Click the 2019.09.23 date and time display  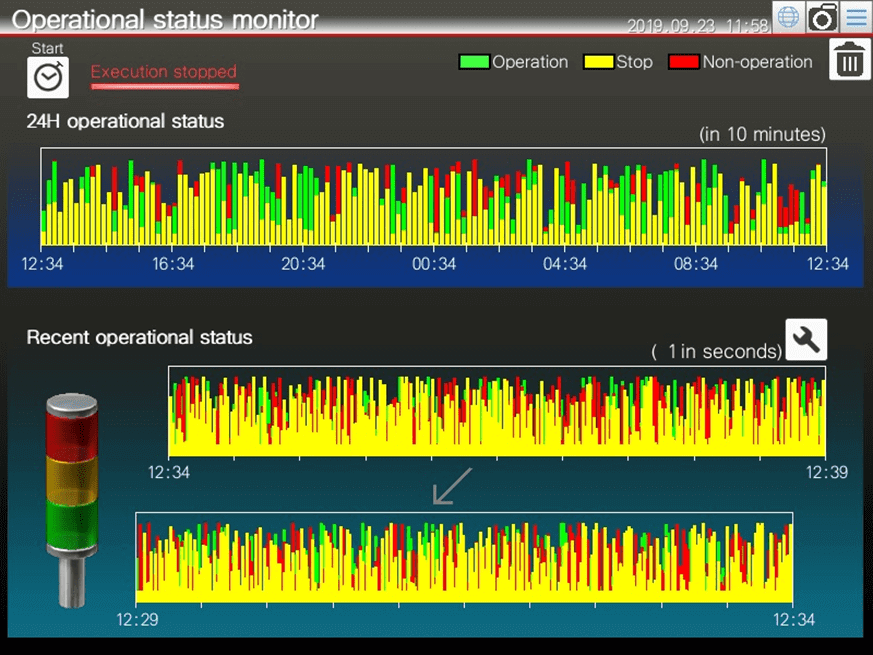tap(697, 26)
